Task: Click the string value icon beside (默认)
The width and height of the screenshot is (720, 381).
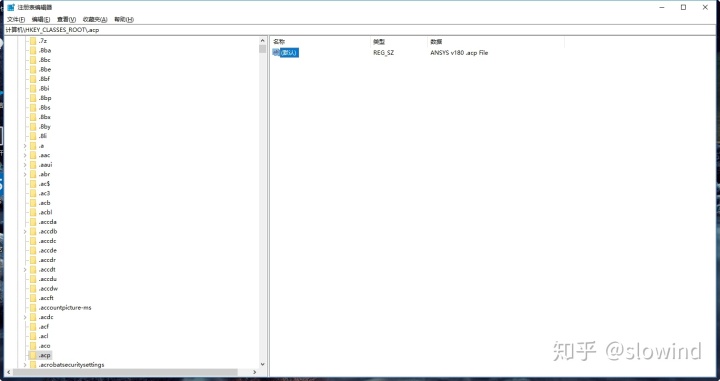Action: tap(276, 53)
